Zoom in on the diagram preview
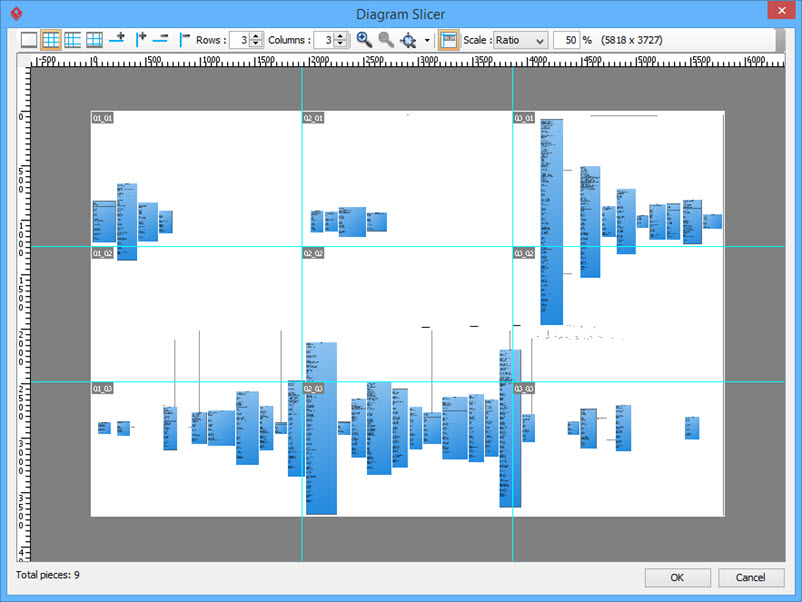 (362, 40)
